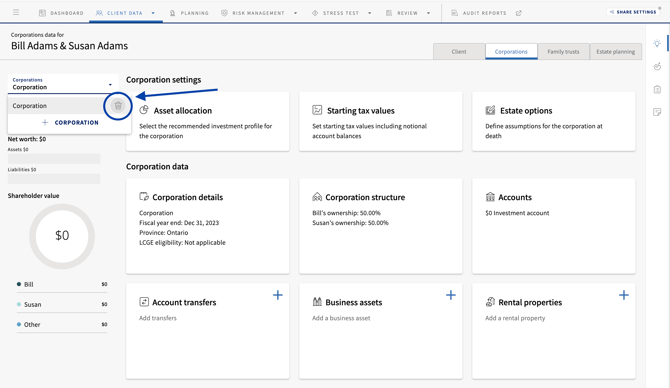Expand the Review dropdown arrow

click(x=428, y=13)
